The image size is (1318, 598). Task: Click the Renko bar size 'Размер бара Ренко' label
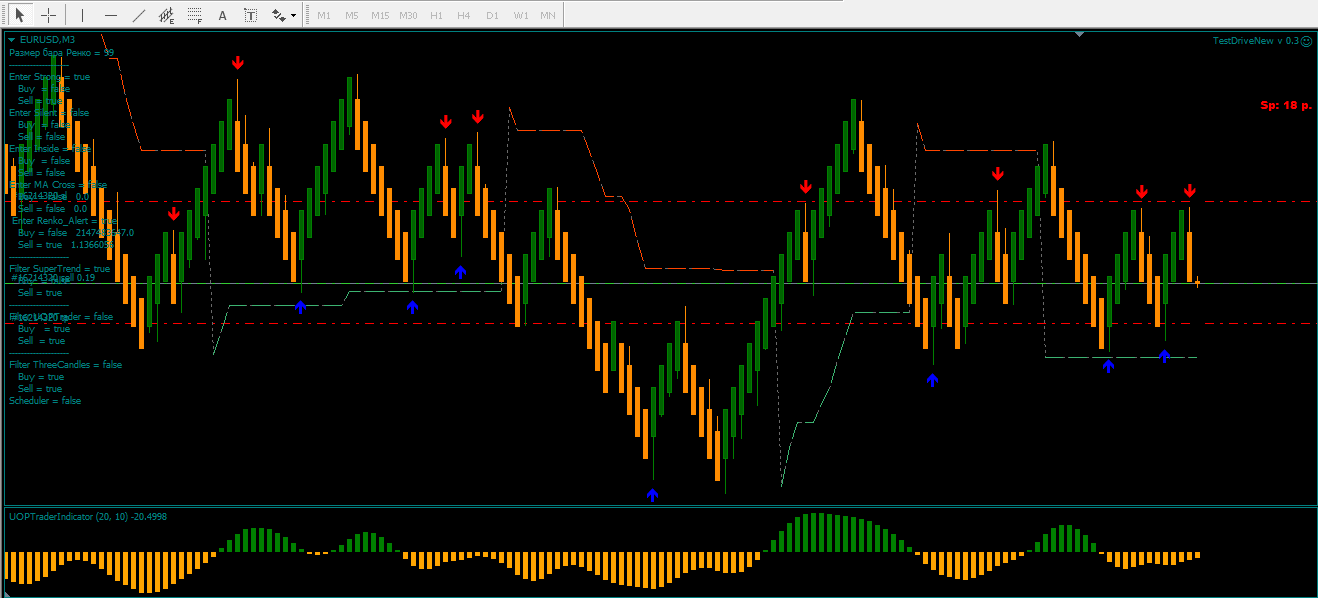click(x=61, y=53)
